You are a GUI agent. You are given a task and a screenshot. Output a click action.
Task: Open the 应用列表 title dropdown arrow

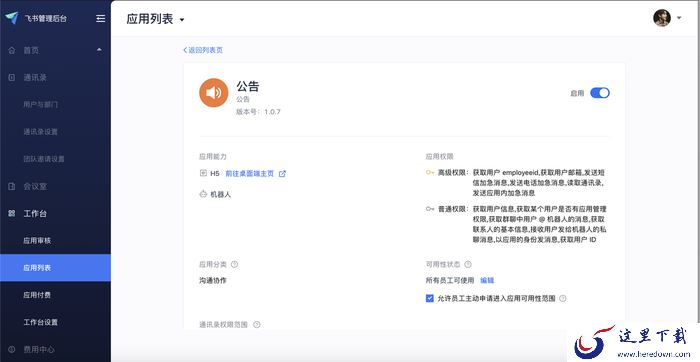(182, 20)
